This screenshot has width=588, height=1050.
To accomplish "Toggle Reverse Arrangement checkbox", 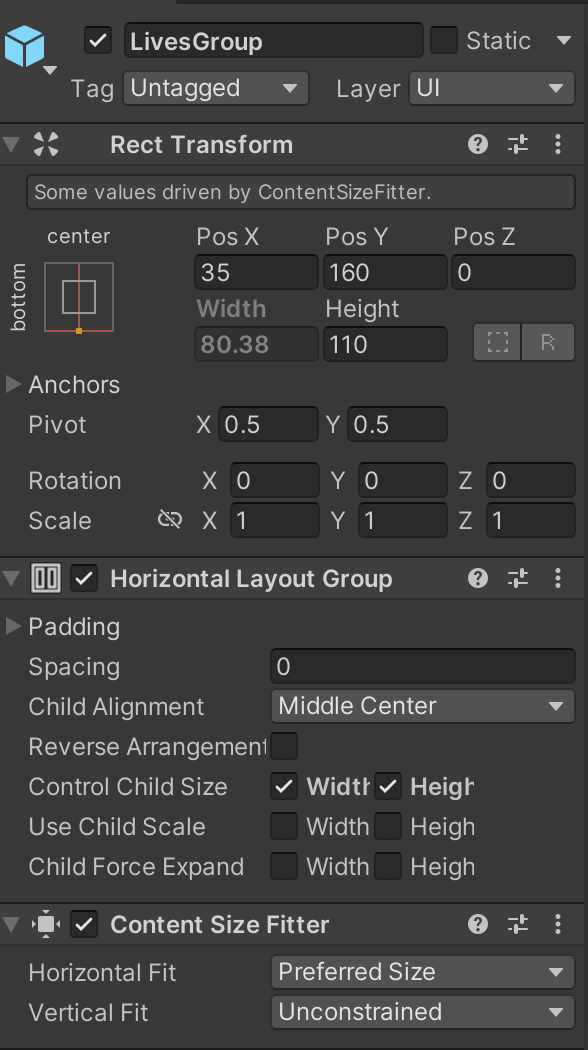I will 286,746.
